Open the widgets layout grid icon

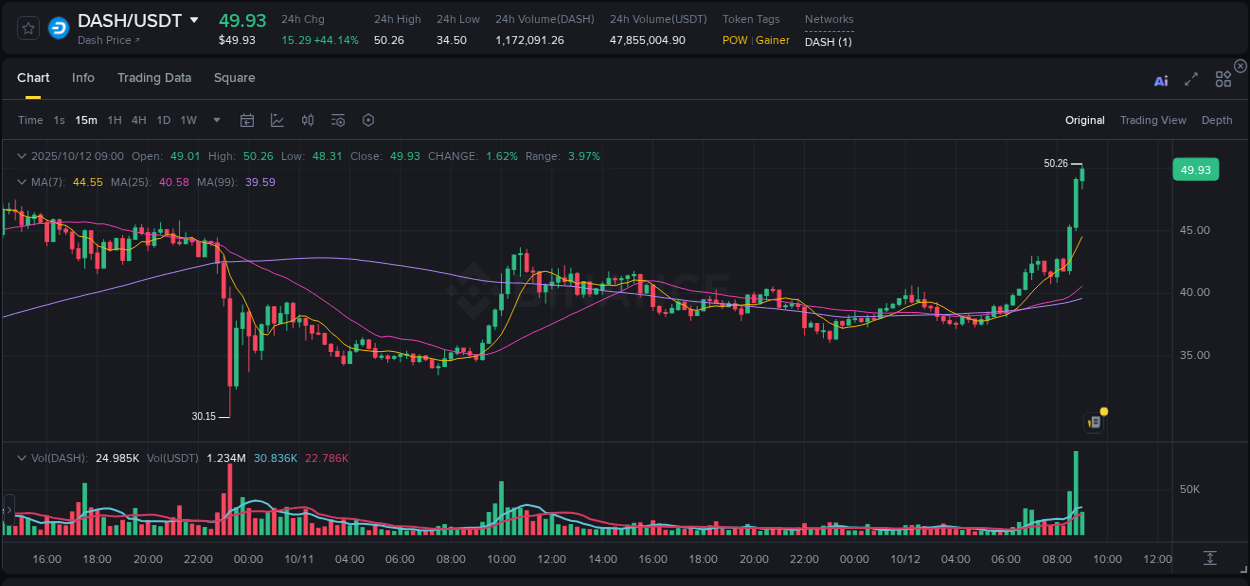tap(1222, 79)
